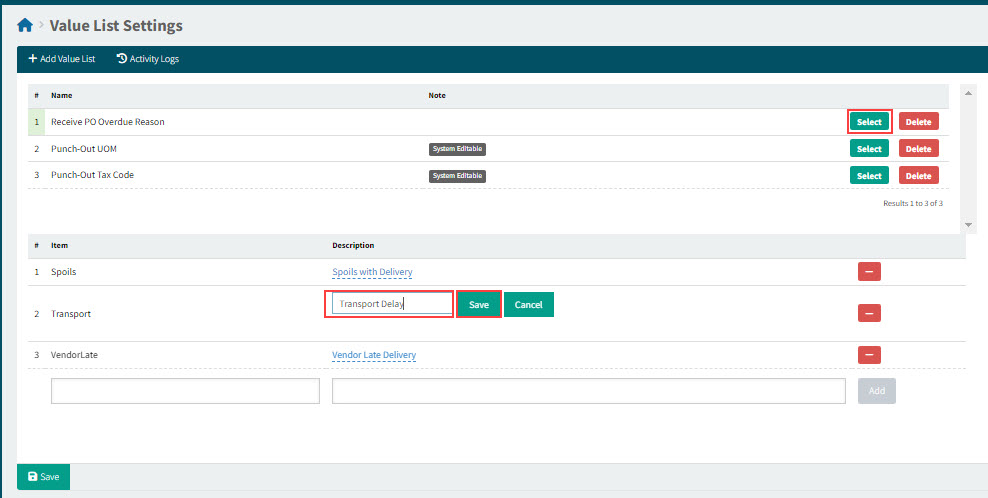Remove the VendorLate item with minus icon
This screenshot has height=498, width=988.
[869, 355]
